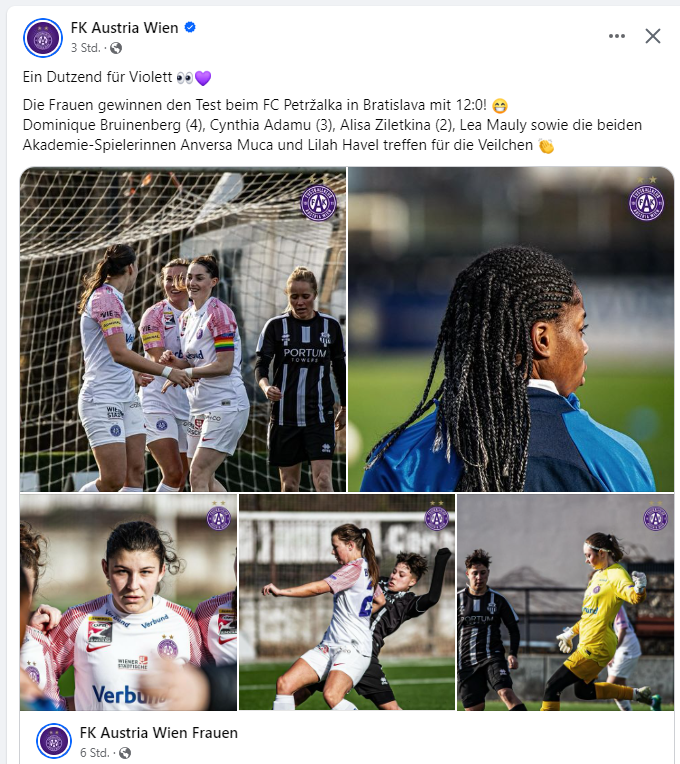Click the Ein Dutzend für Violett headline text
This screenshot has width=680, height=764.
pos(97,77)
